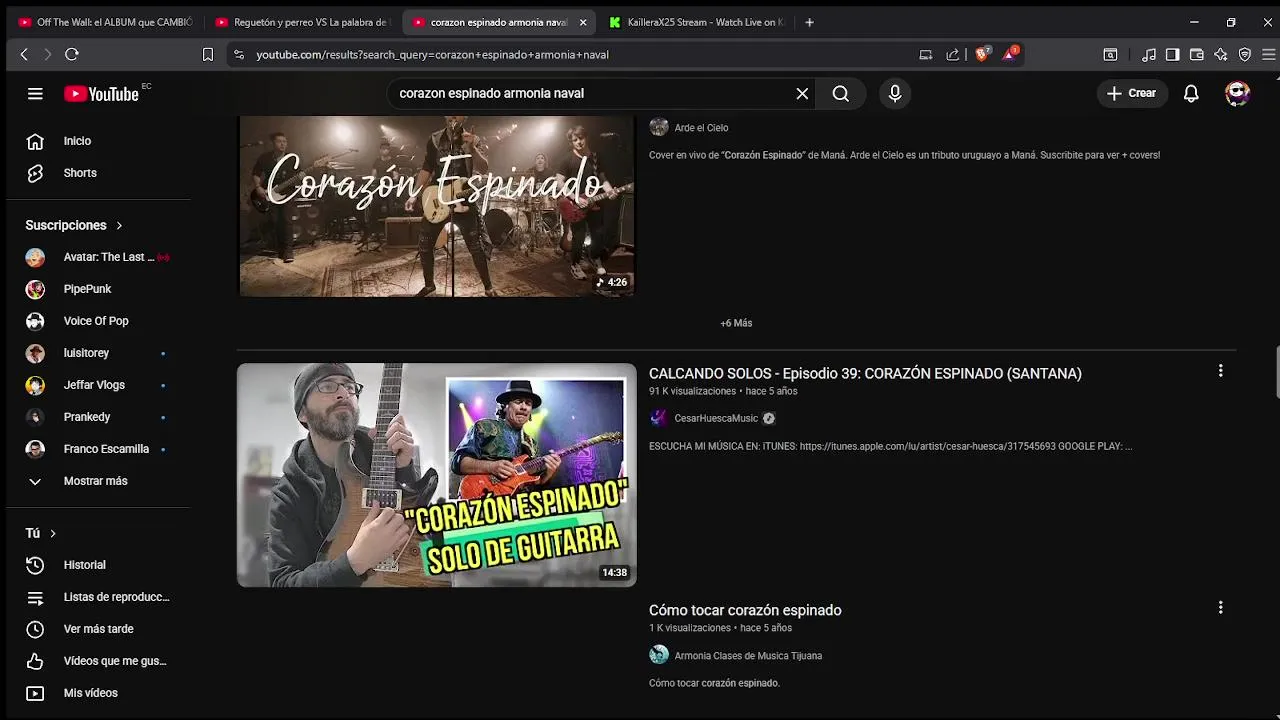Open the search tabs toolbar icon
This screenshot has width=1280, height=720.
[1110, 55]
